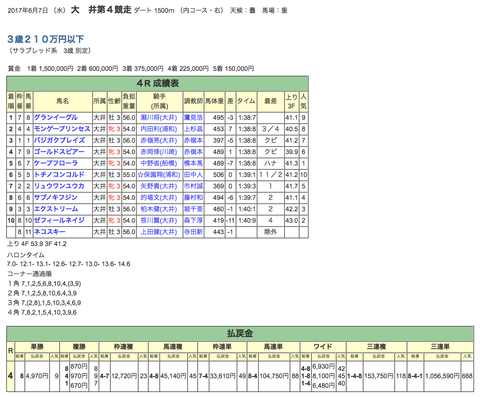
Task: Open jockey link 的場文(大井)
Action: click(x=159, y=198)
